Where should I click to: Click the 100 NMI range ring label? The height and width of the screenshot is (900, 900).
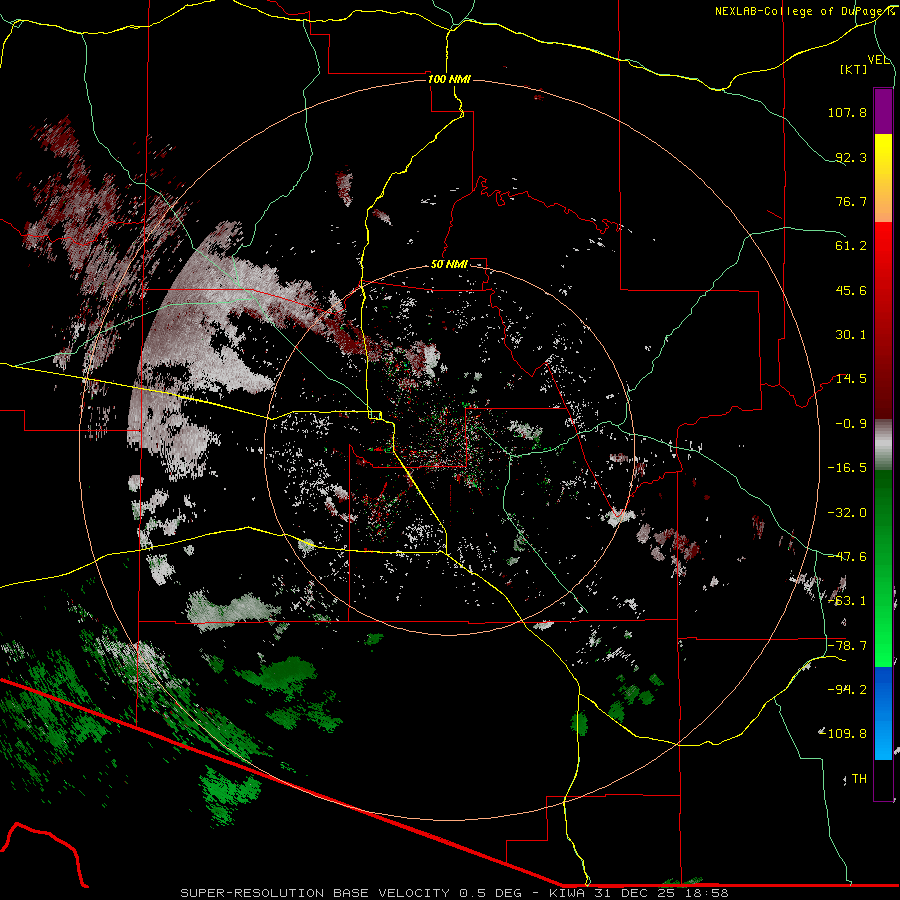[449, 79]
